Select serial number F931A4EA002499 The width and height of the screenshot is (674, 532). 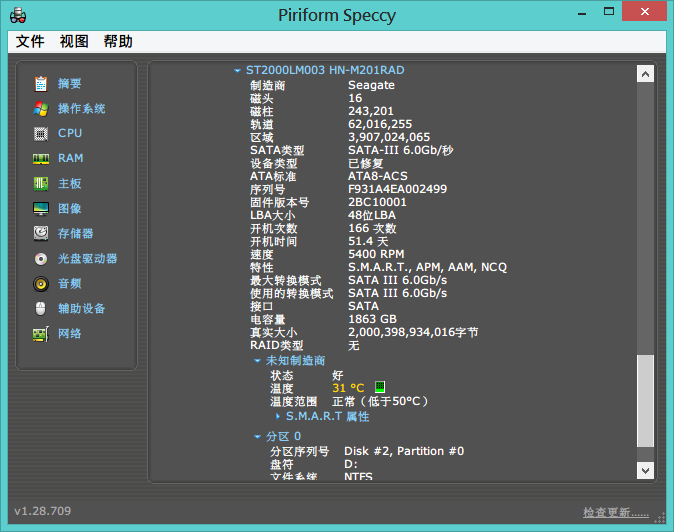pyautogui.click(x=398, y=189)
